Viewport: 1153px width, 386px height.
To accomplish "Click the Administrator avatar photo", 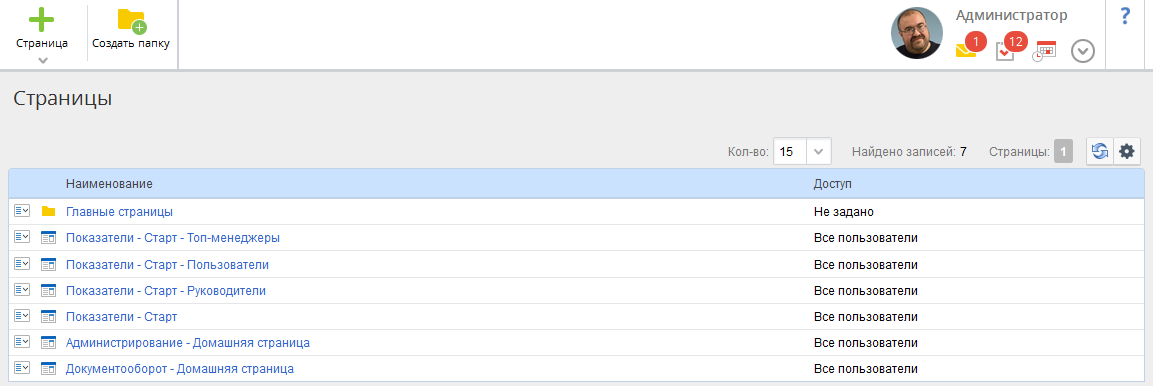I will (x=917, y=34).
